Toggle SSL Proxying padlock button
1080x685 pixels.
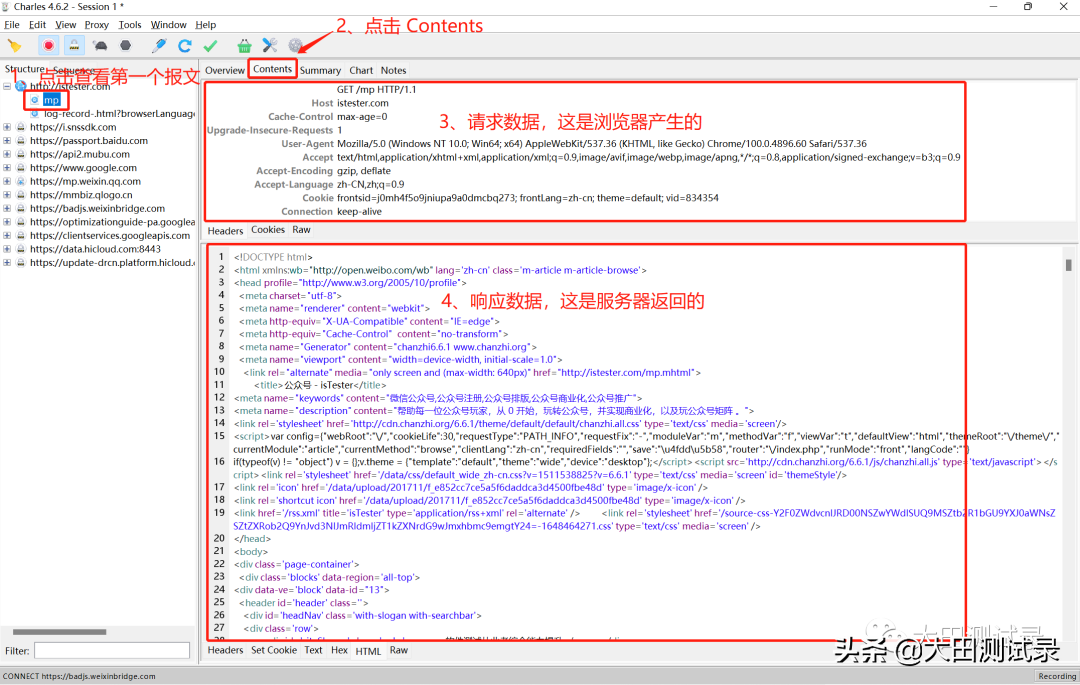(x=74, y=45)
